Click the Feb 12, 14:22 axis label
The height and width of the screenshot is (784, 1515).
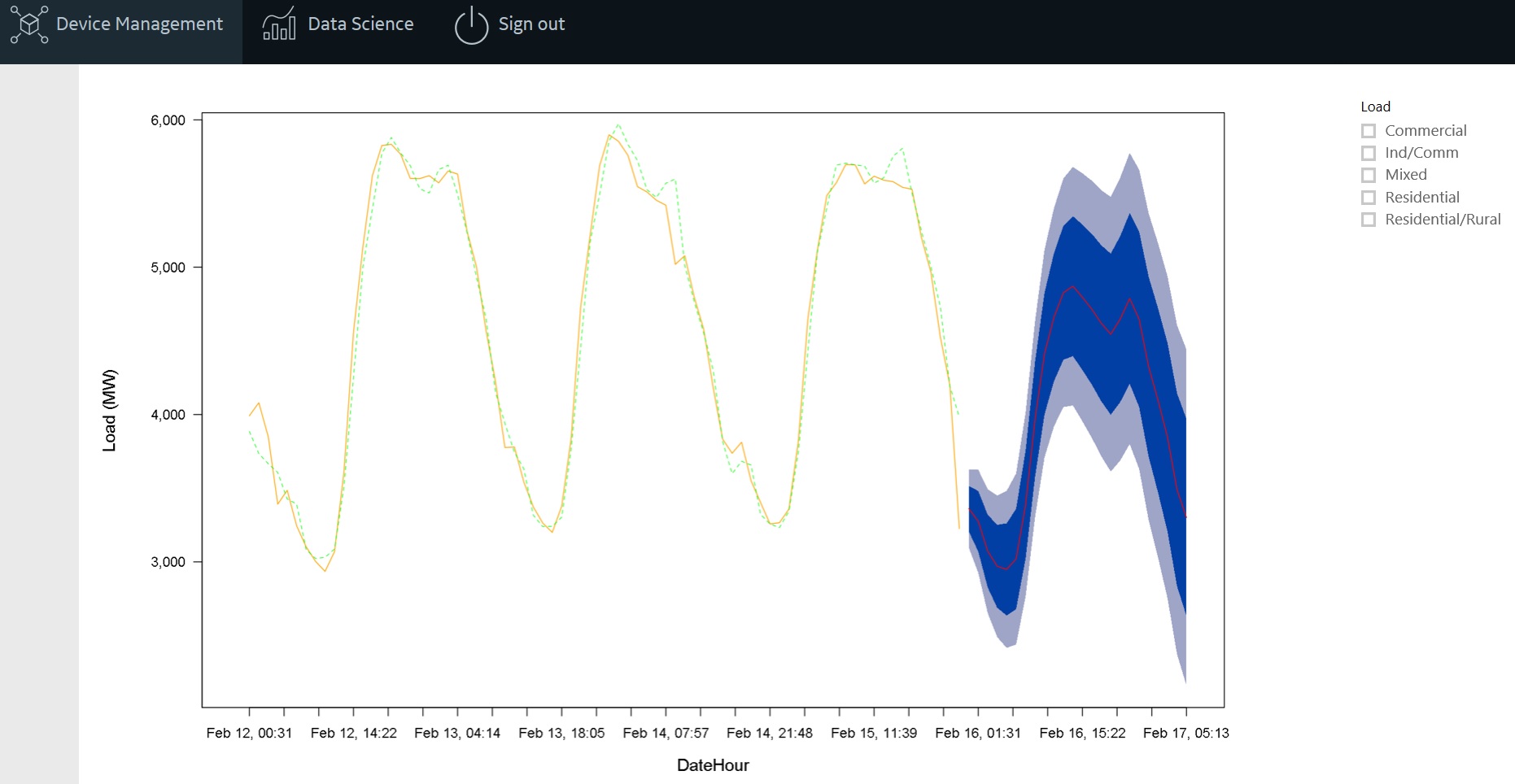click(x=354, y=734)
